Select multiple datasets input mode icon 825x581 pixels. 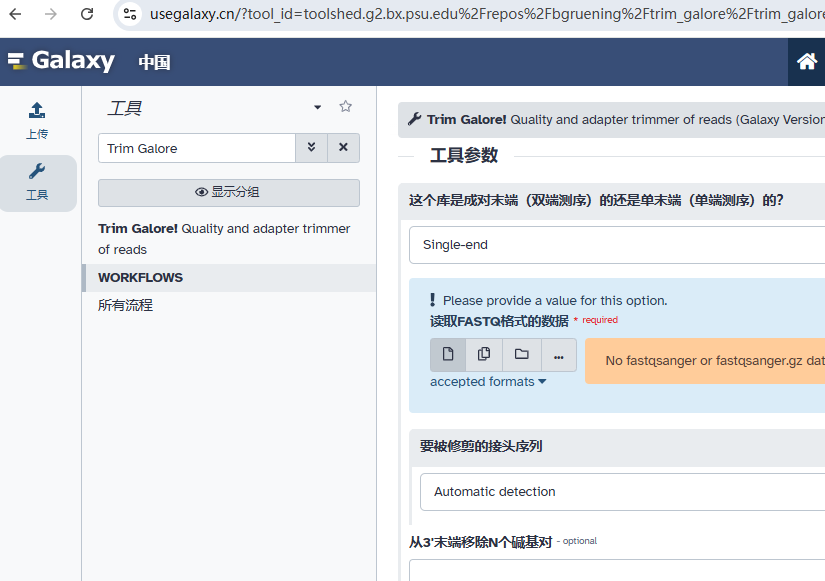pos(484,355)
